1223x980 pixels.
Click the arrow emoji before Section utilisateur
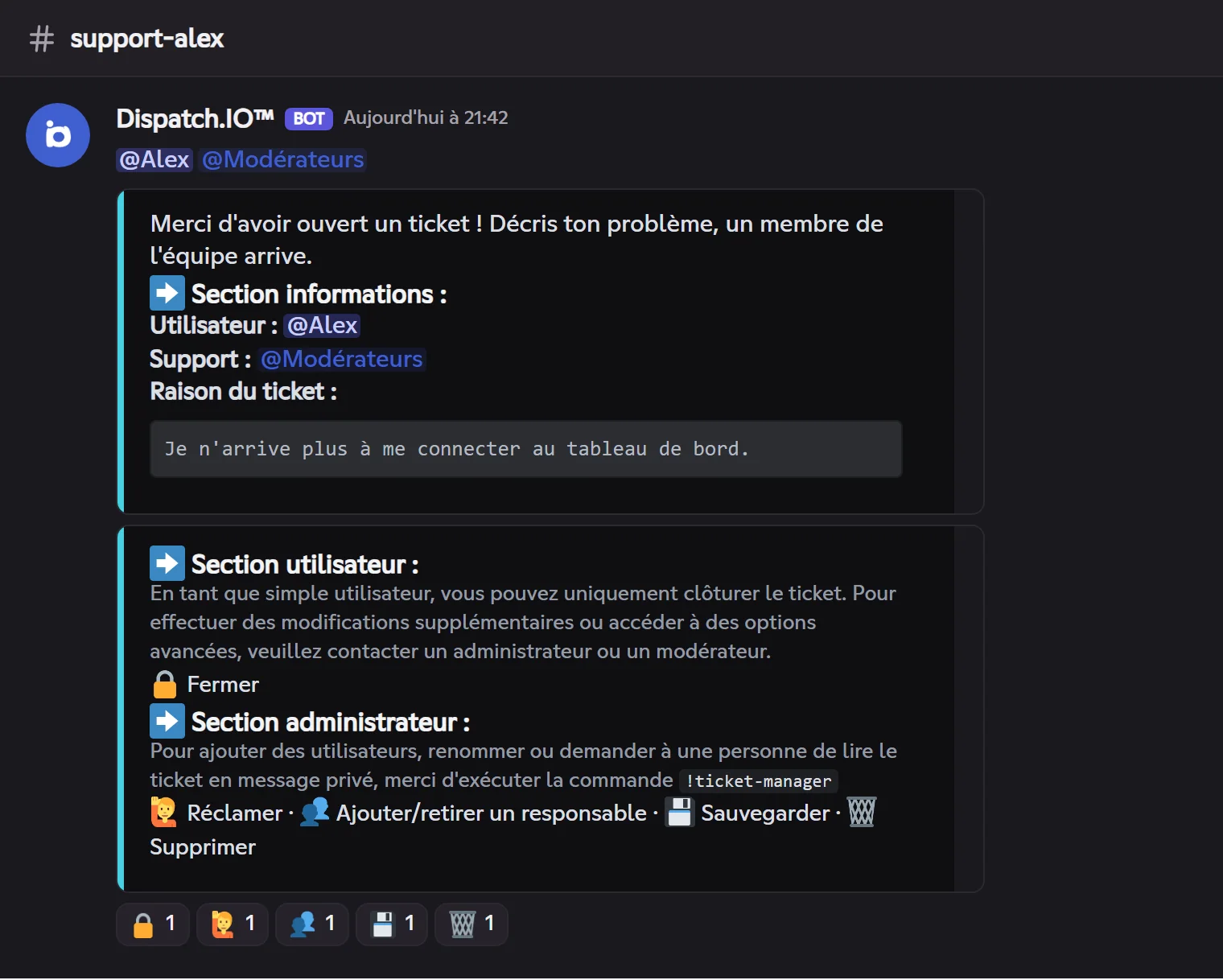[x=167, y=563]
